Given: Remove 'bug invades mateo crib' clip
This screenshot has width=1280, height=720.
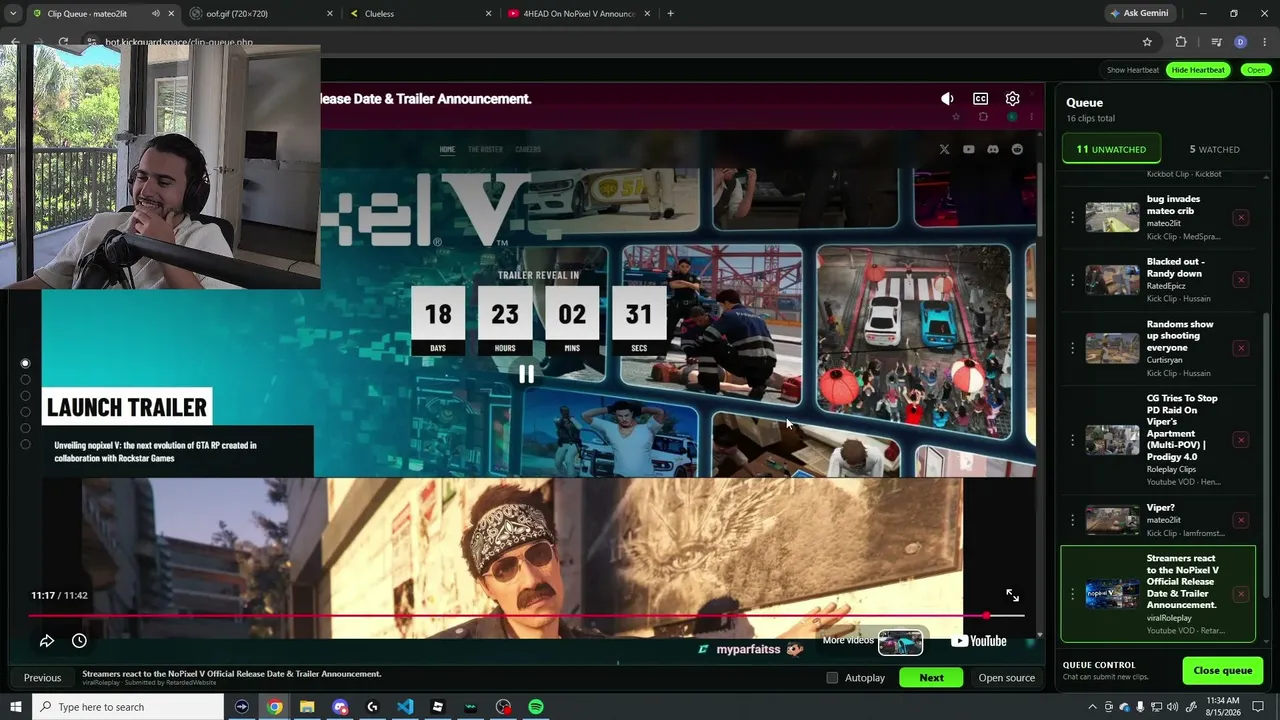Looking at the screenshot, I should tap(1241, 218).
